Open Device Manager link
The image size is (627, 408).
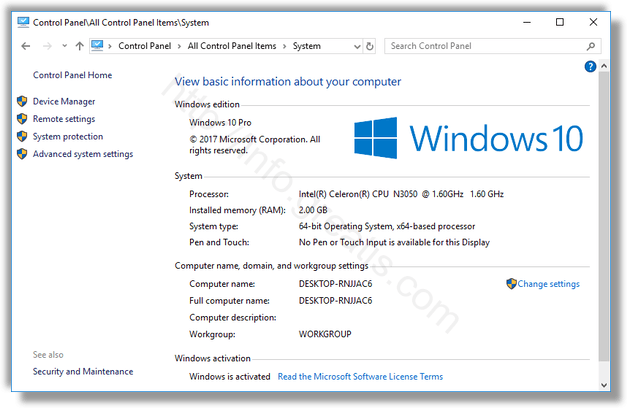point(64,102)
